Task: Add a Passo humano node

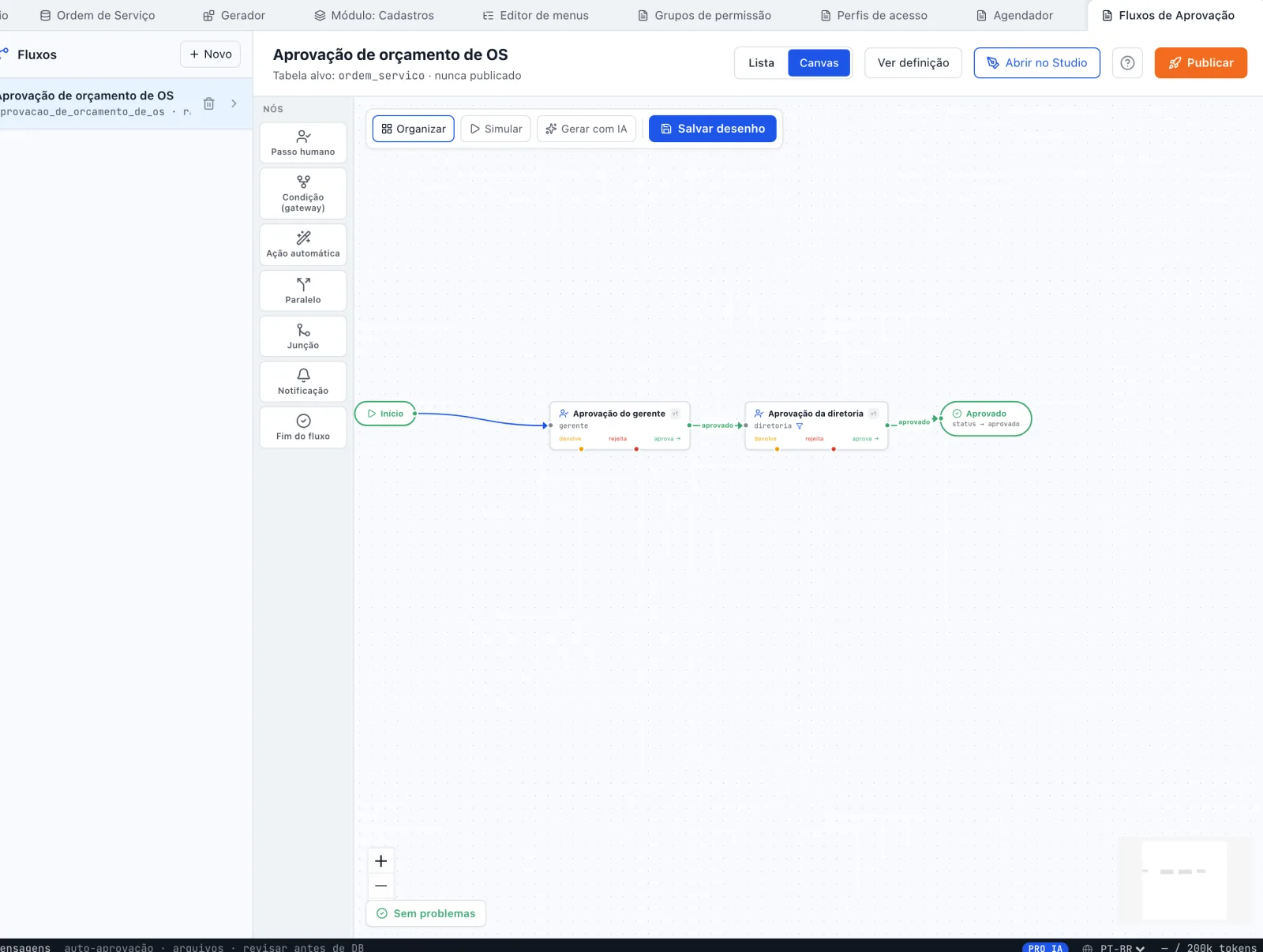Action: pyautogui.click(x=303, y=143)
